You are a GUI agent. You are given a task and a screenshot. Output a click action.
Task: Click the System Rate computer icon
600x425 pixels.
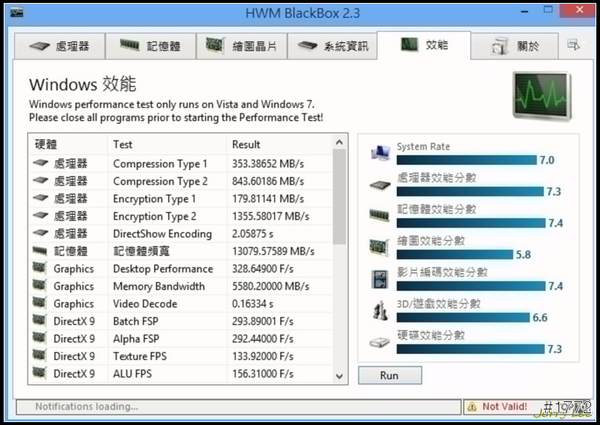(x=380, y=154)
